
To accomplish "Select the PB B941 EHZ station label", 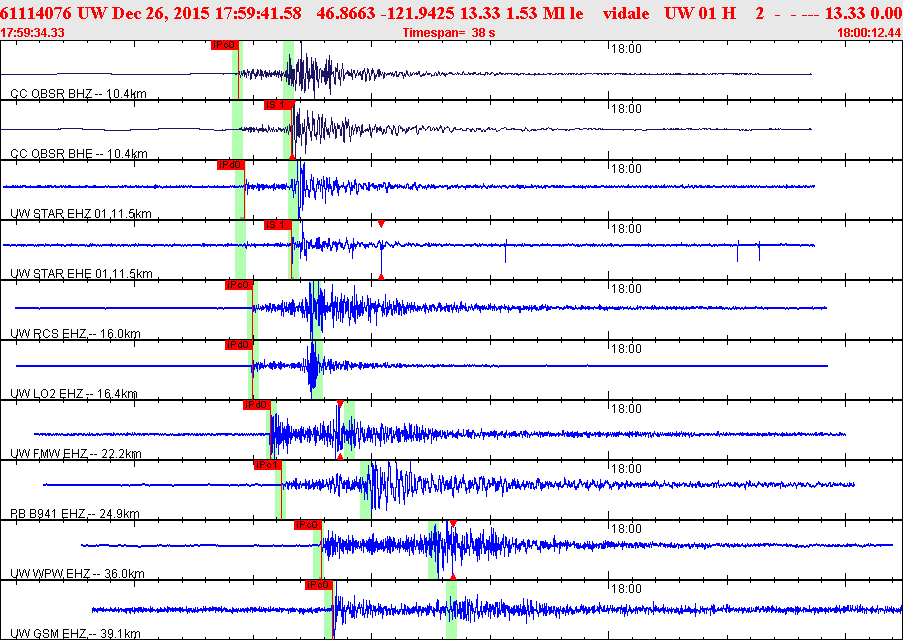I will [x=74, y=513].
